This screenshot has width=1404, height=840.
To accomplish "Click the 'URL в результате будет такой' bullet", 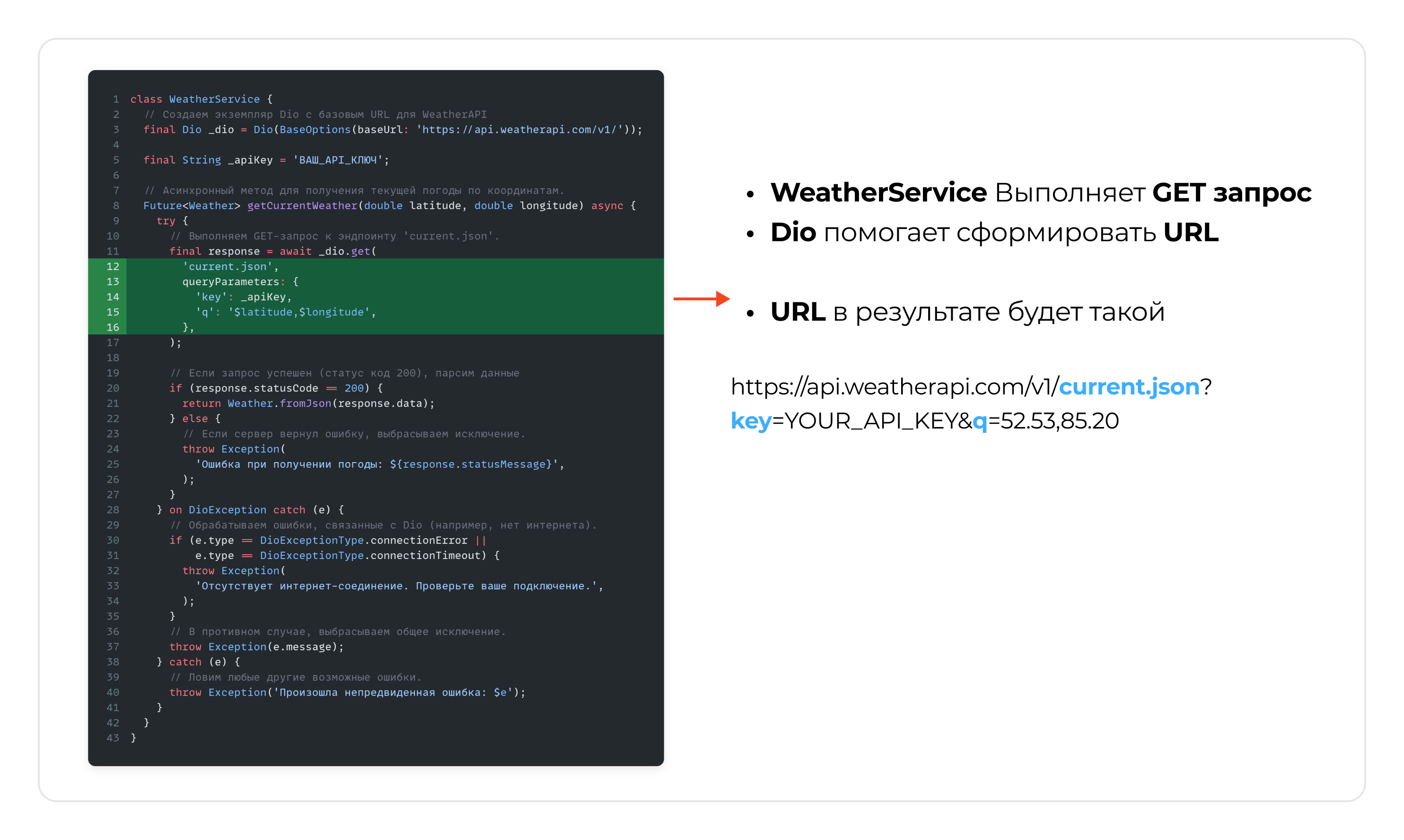I will click(967, 312).
